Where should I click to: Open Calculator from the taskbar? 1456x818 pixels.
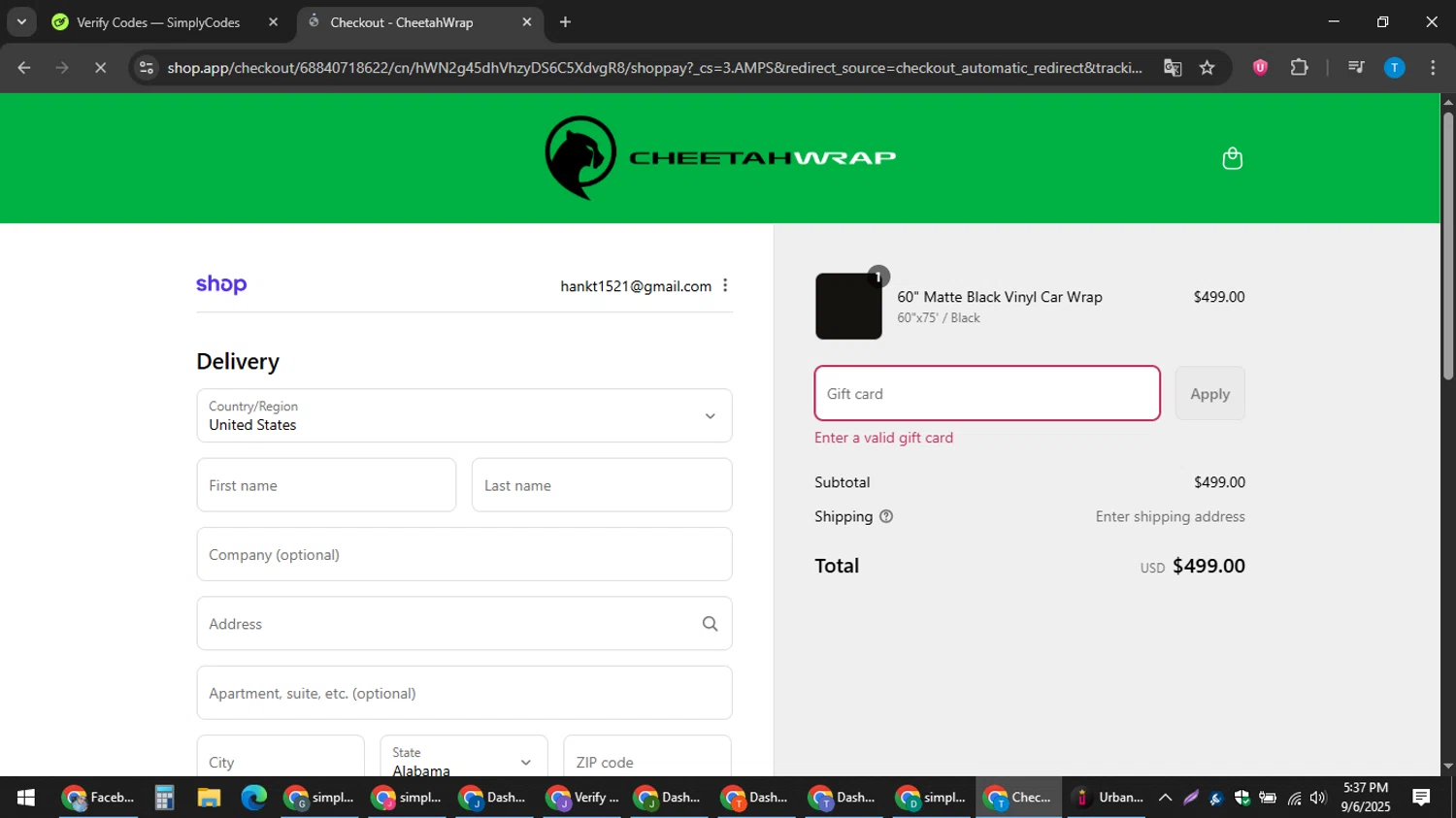tap(164, 798)
